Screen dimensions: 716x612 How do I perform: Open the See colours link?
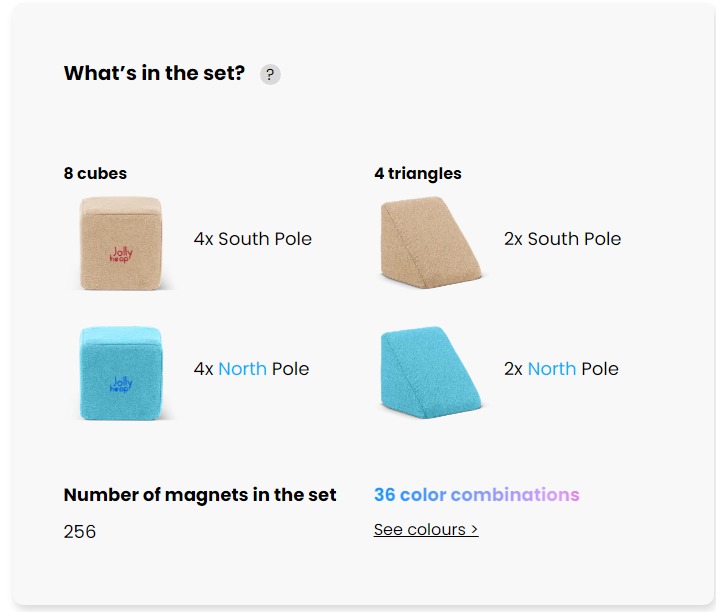pyautogui.click(x=425, y=529)
